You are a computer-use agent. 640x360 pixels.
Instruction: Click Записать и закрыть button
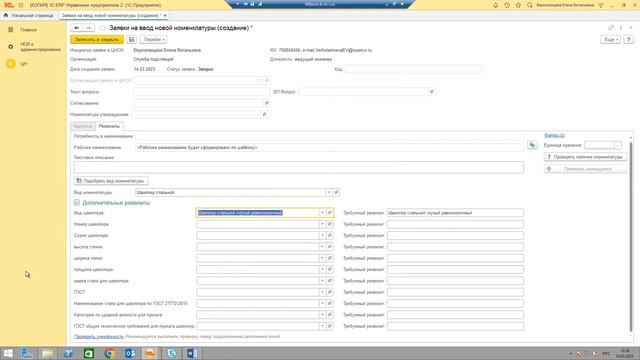pos(97,40)
